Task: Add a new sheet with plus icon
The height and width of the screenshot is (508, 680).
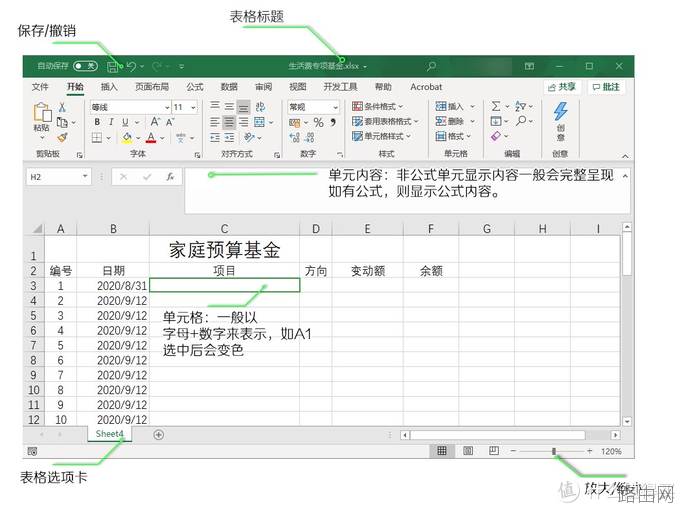Action: pyautogui.click(x=159, y=435)
